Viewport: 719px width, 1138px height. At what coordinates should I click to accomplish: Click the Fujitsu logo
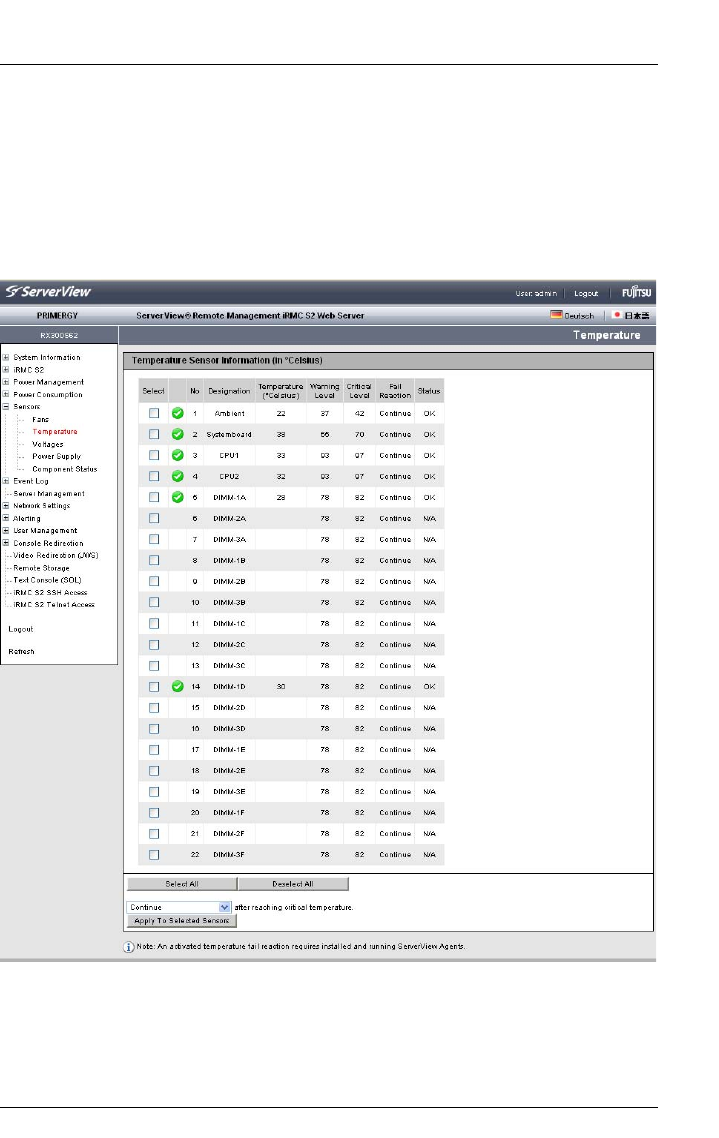pos(636,292)
